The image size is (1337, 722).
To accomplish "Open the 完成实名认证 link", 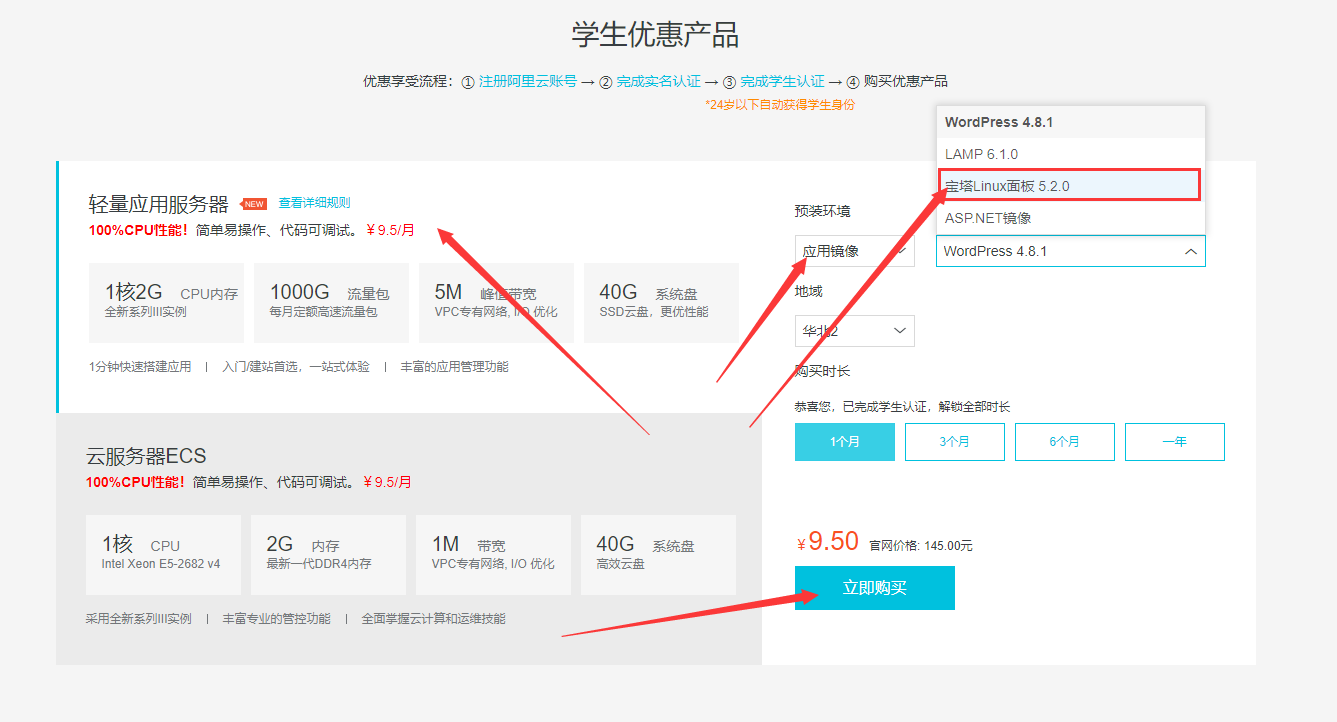I will point(658,81).
